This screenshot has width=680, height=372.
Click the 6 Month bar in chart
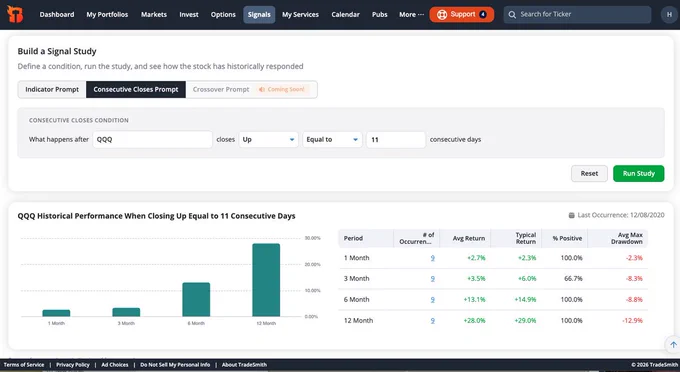click(x=196, y=300)
